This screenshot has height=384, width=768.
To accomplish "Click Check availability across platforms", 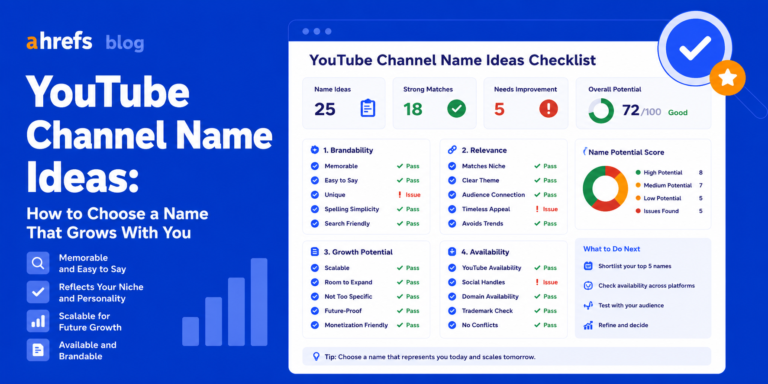I will tap(646, 286).
